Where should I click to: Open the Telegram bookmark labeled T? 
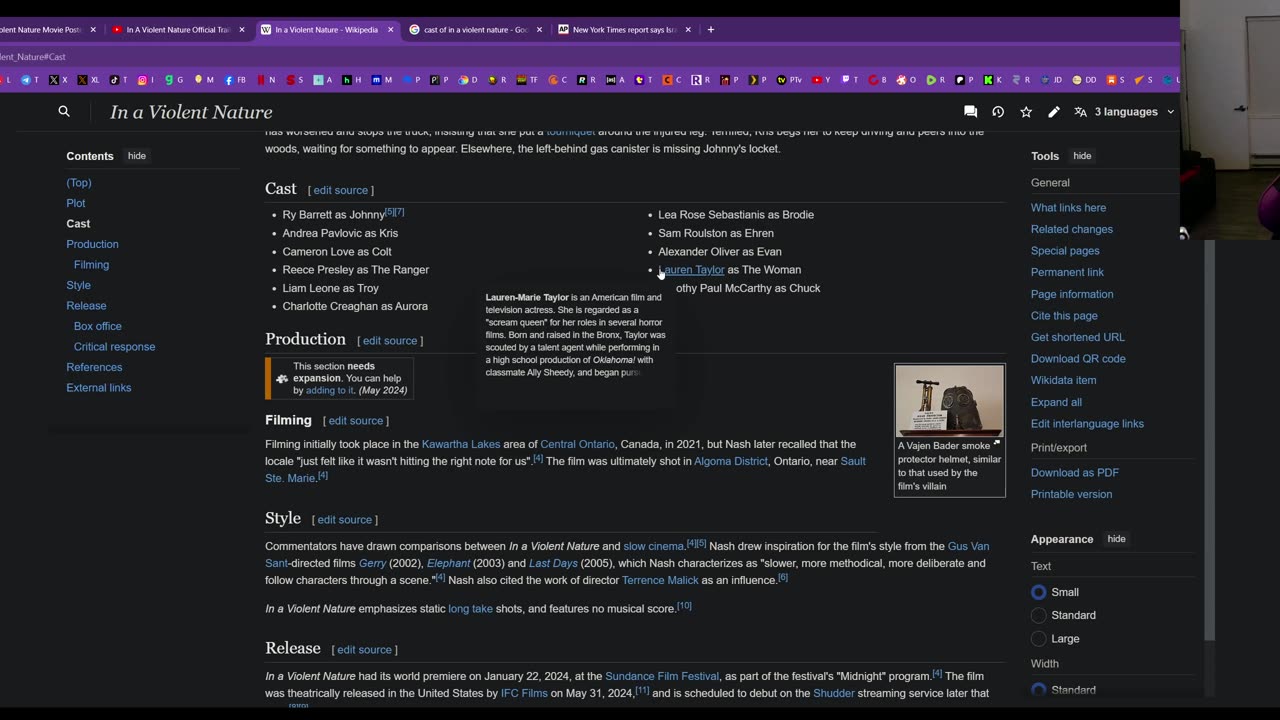click(x=29, y=80)
